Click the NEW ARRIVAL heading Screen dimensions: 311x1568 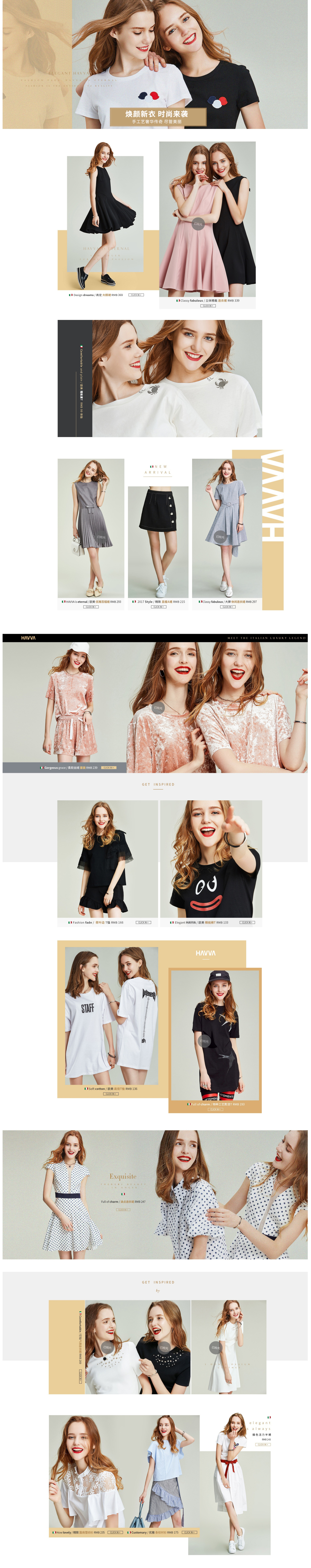pyautogui.click(x=158, y=469)
